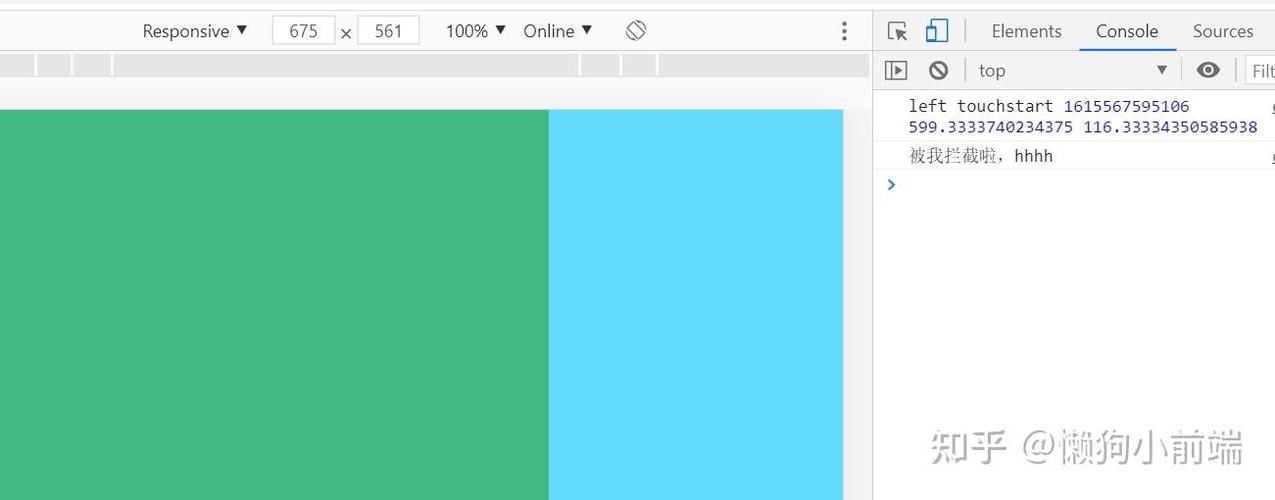Create live expression with the eye icon
The width and height of the screenshot is (1275, 500).
[1208, 70]
